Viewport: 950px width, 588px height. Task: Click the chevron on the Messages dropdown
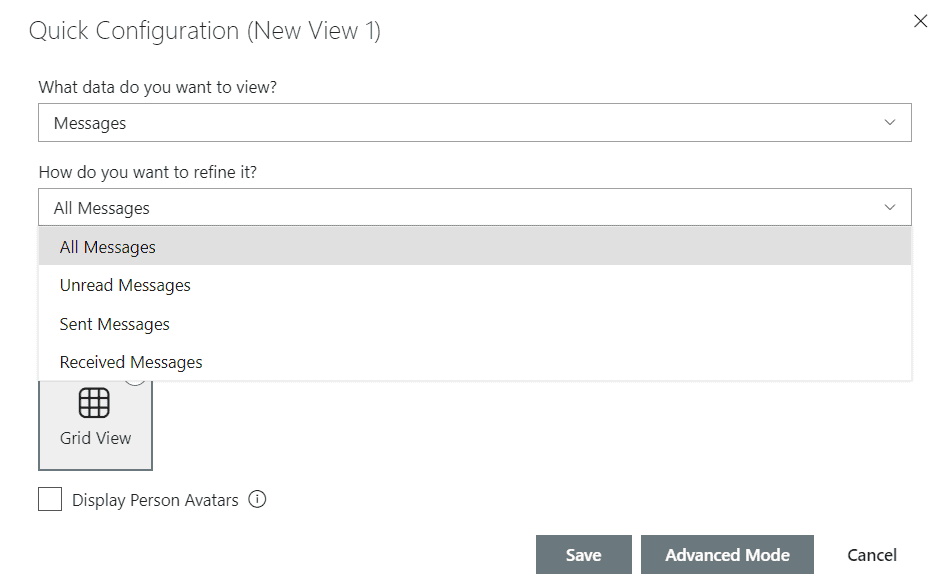(890, 122)
